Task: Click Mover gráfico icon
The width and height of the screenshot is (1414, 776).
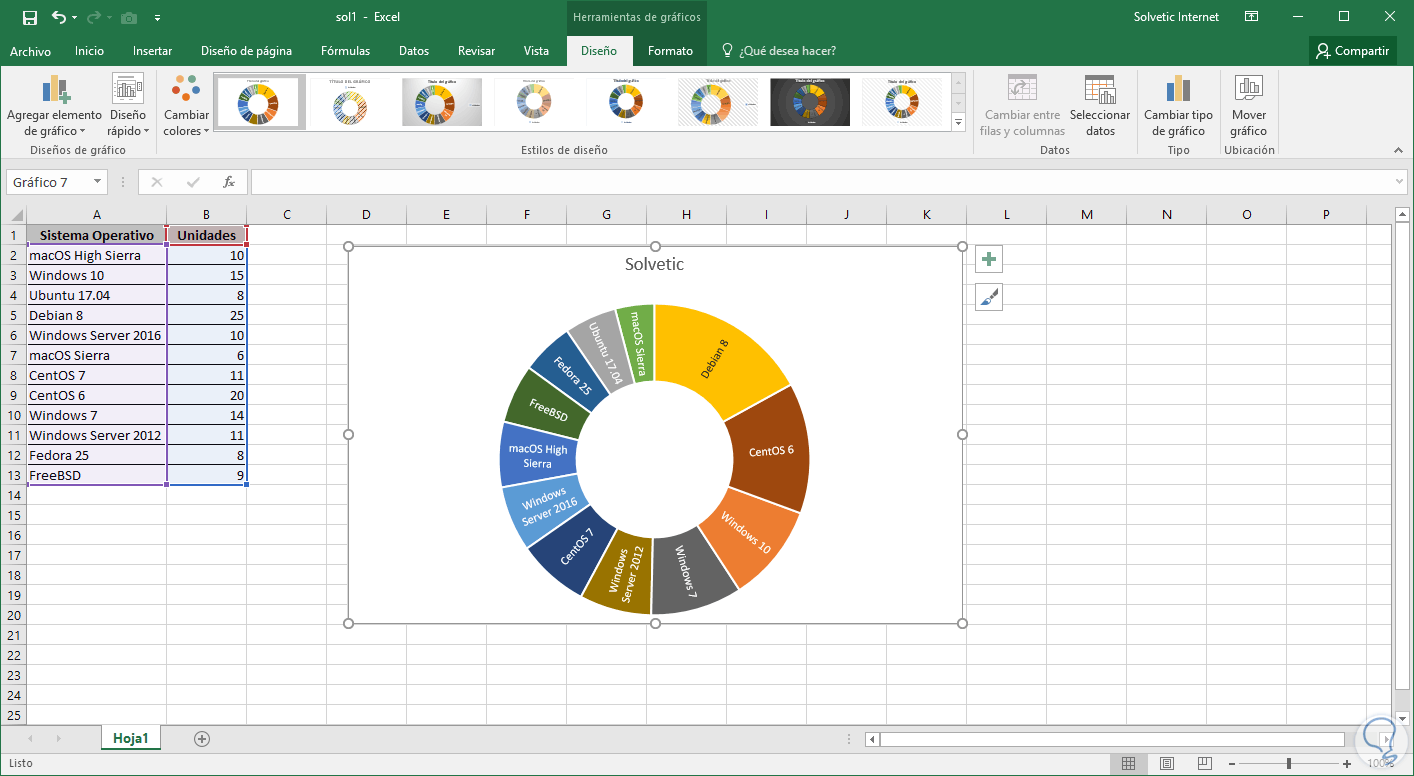Action: coord(1248,105)
